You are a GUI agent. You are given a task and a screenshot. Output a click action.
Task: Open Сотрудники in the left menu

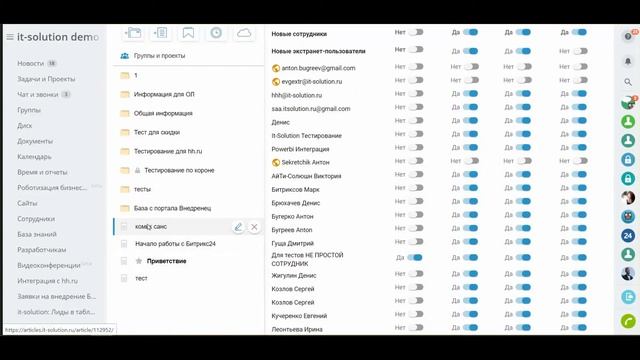pyautogui.click(x=36, y=219)
